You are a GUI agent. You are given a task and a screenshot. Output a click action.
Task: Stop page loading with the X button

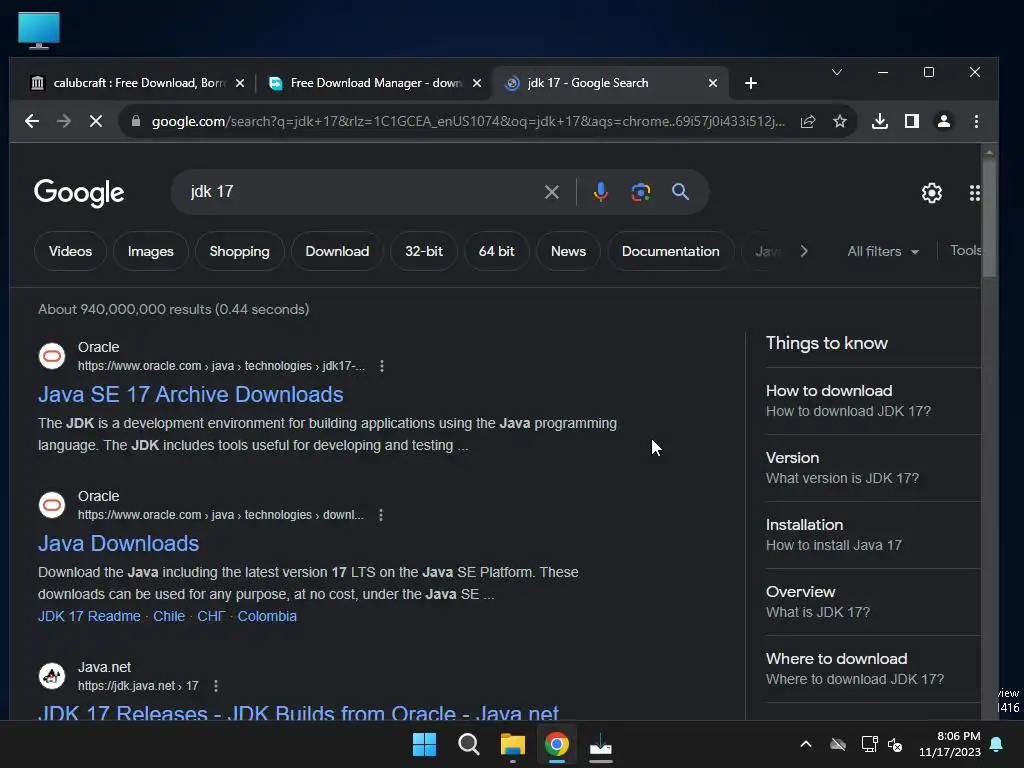coord(96,121)
